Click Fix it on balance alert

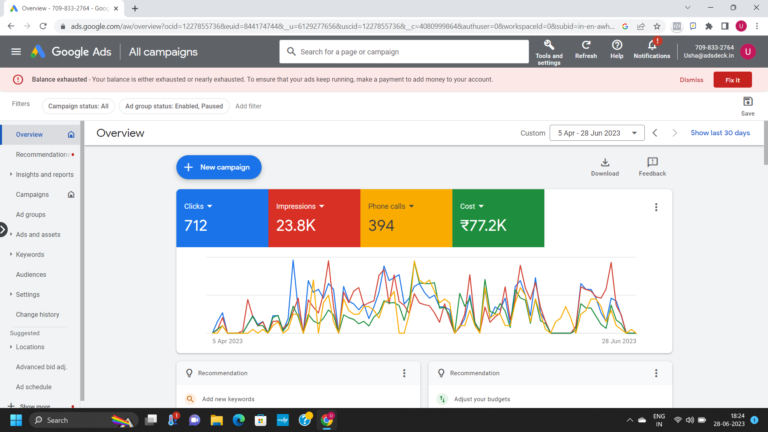[x=732, y=80]
